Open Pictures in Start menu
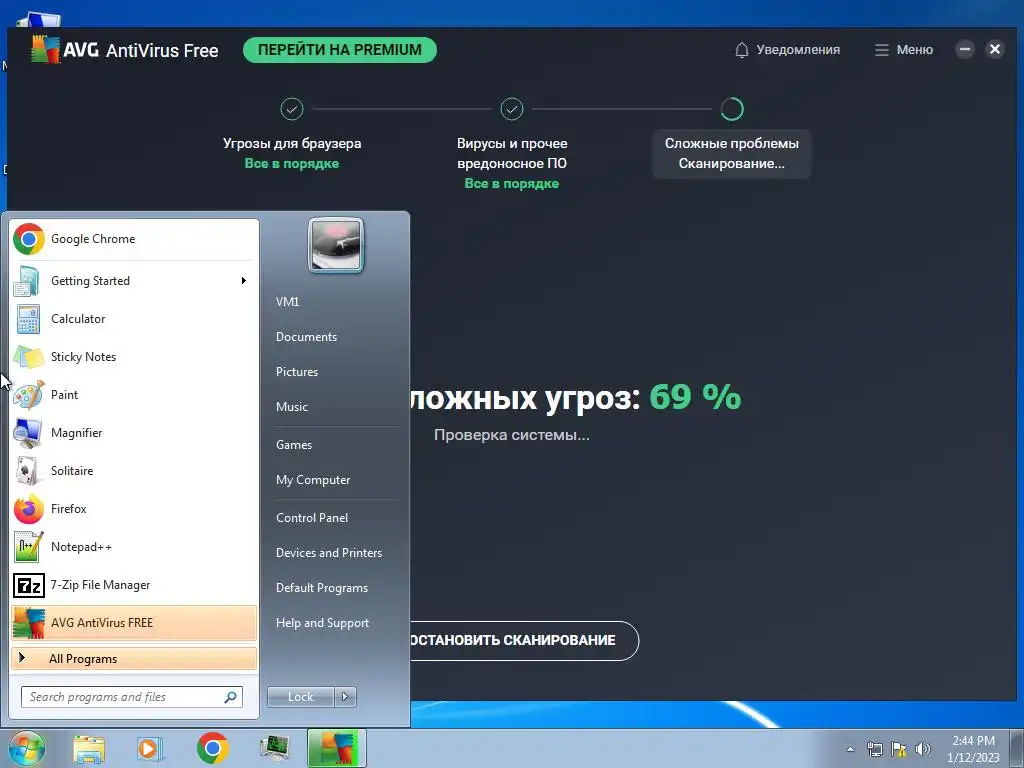1024x768 pixels. (296, 372)
